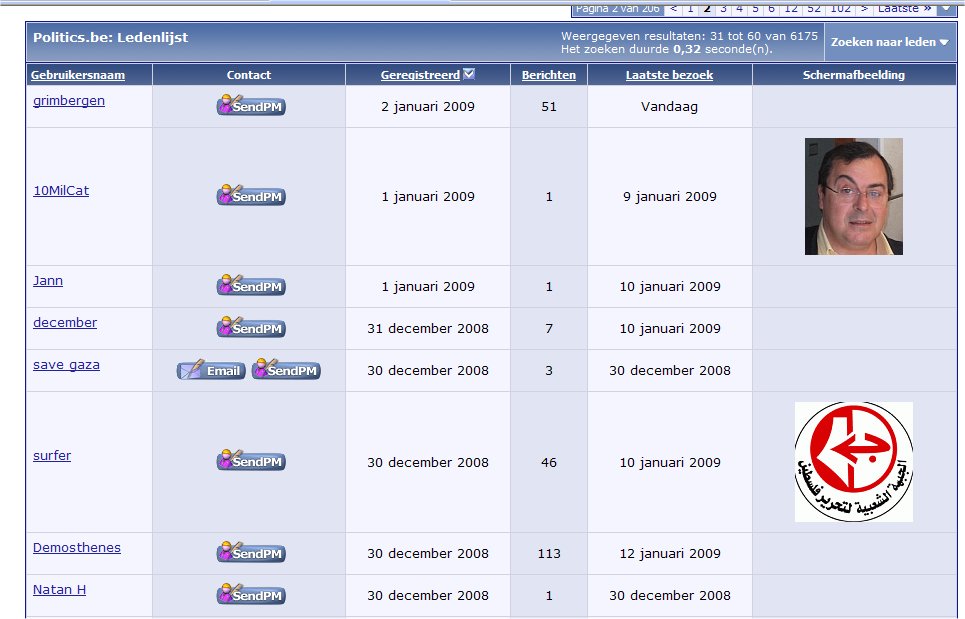
Task: Click surfer's red logo avatar image
Action: coord(853,462)
